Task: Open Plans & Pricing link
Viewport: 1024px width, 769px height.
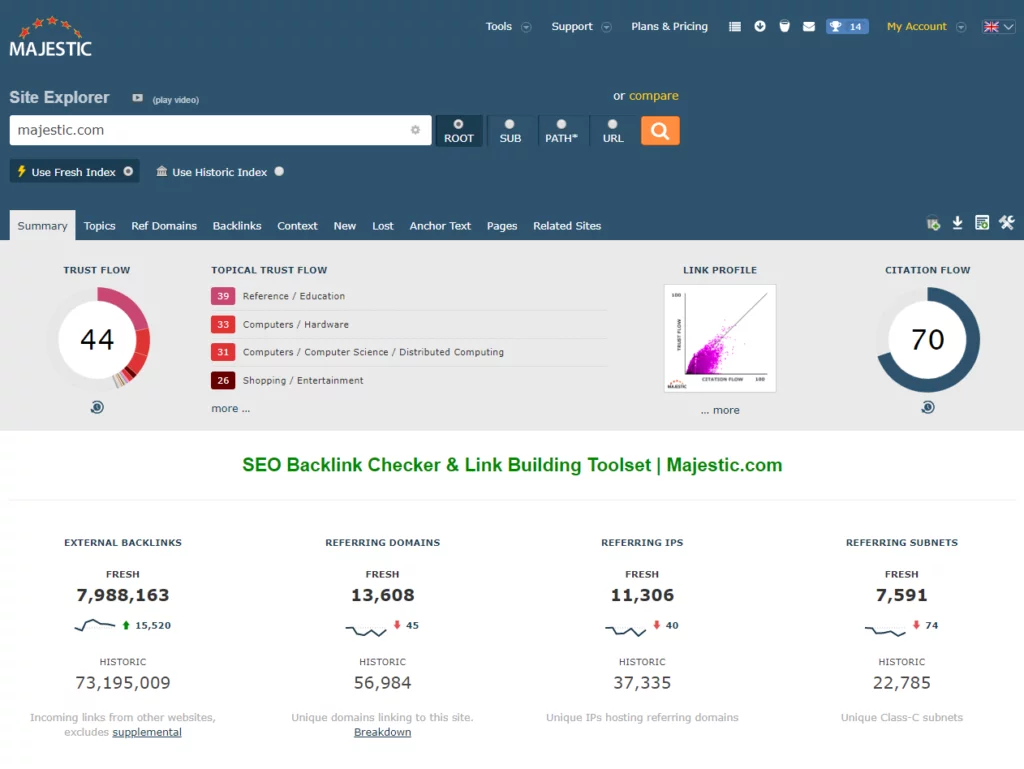Action: [669, 27]
